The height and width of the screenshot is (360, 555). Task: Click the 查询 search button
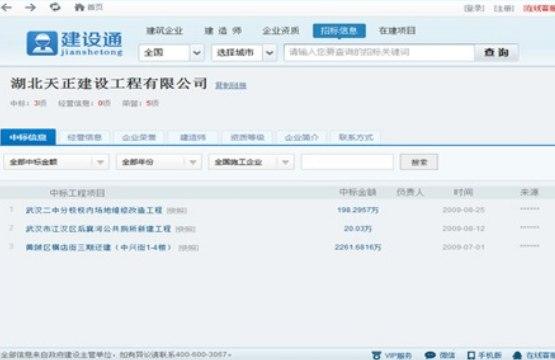496,52
